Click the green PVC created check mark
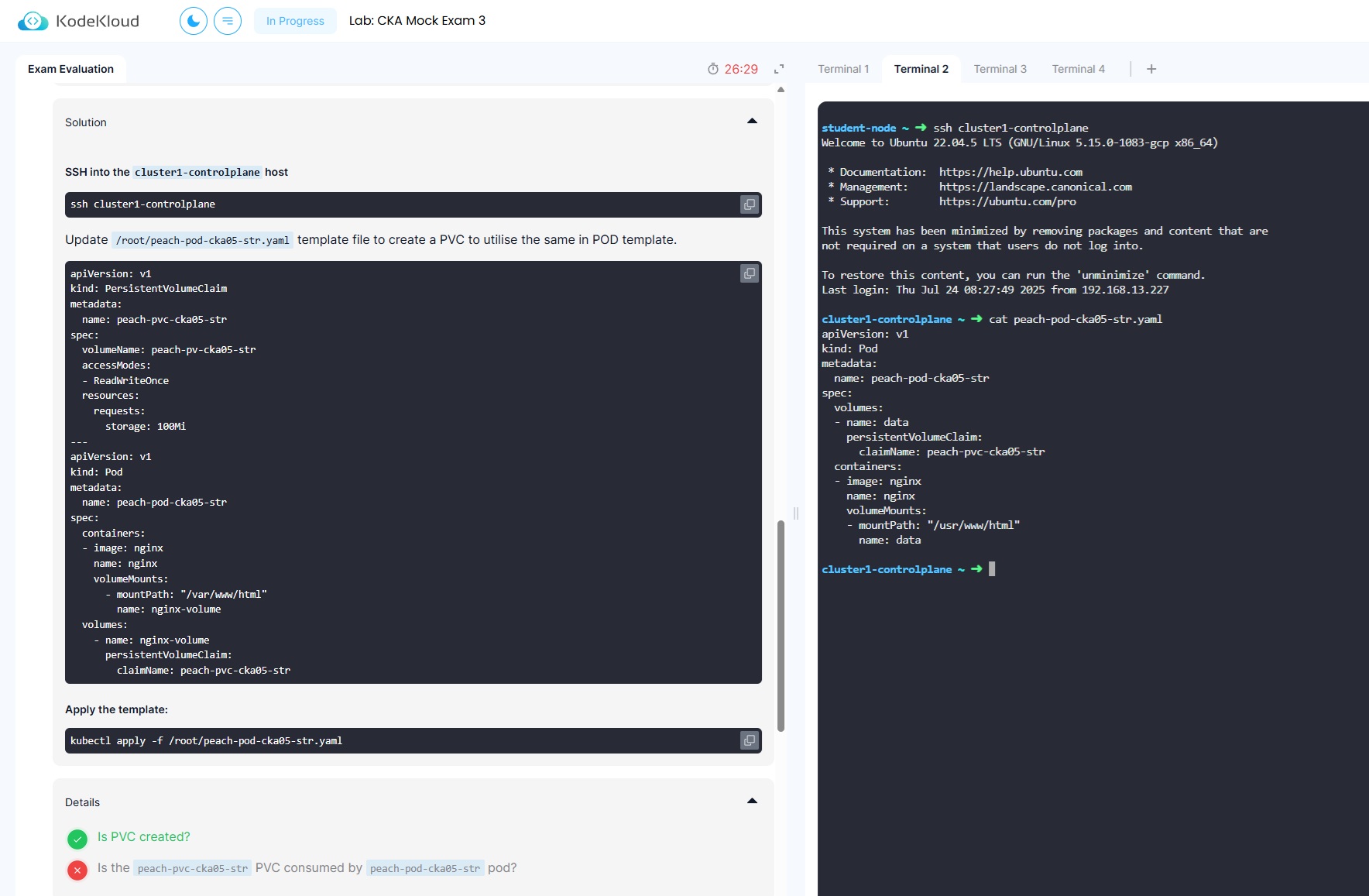The width and height of the screenshot is (1369, 896). tap(77, 839)
